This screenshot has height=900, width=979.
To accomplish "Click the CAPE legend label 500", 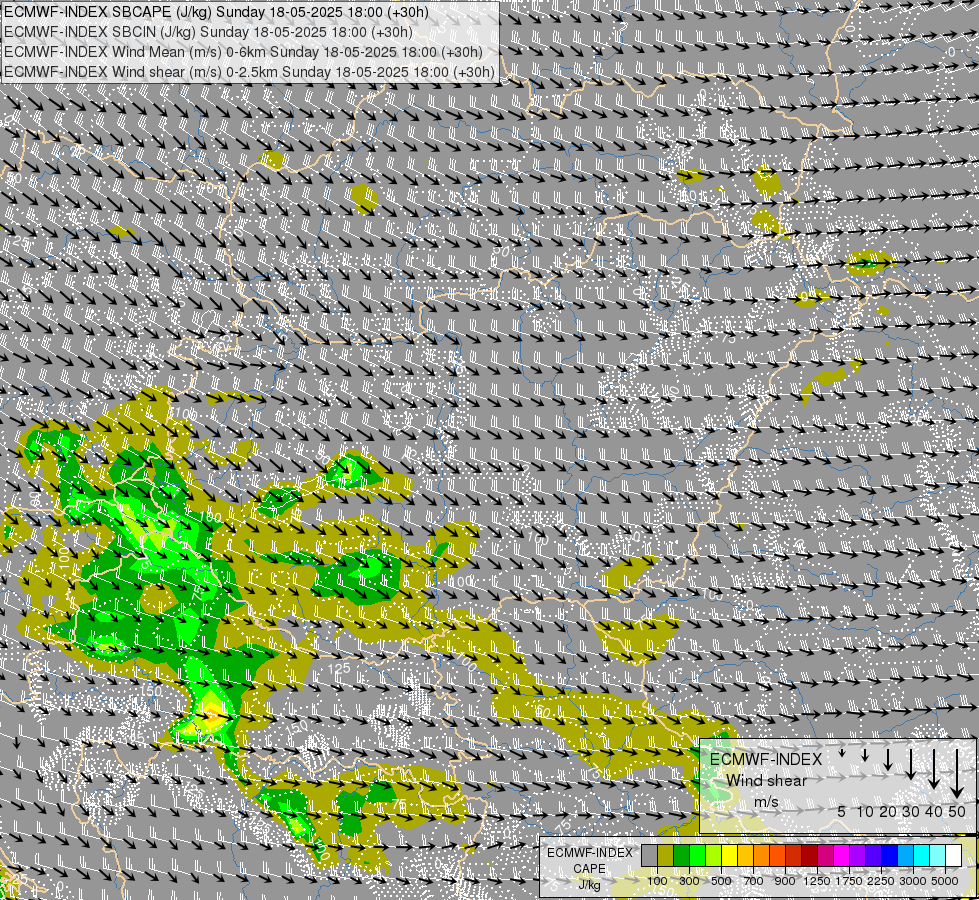I will (721, 881).
